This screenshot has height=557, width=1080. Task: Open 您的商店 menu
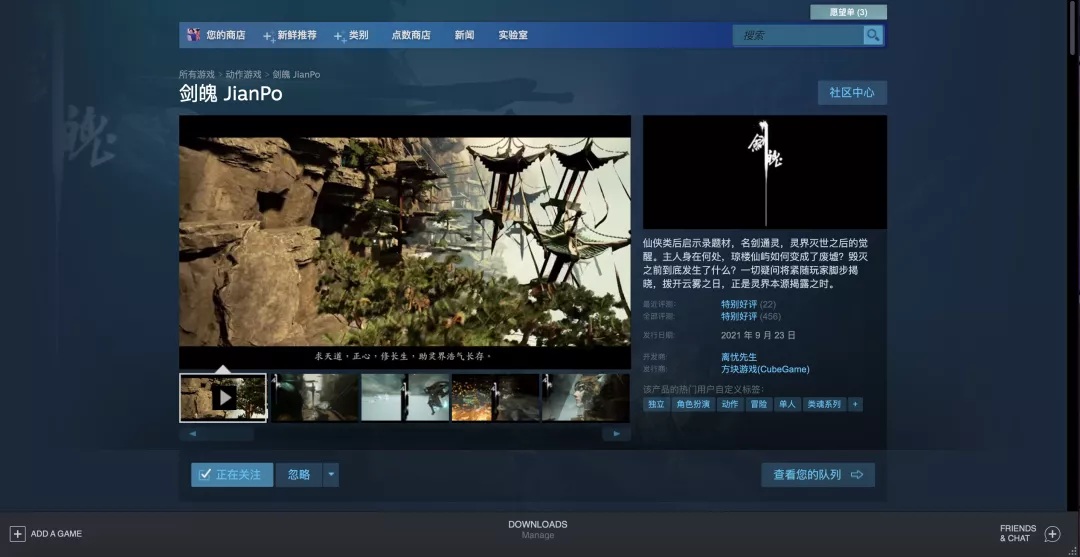tap(225, 34)
